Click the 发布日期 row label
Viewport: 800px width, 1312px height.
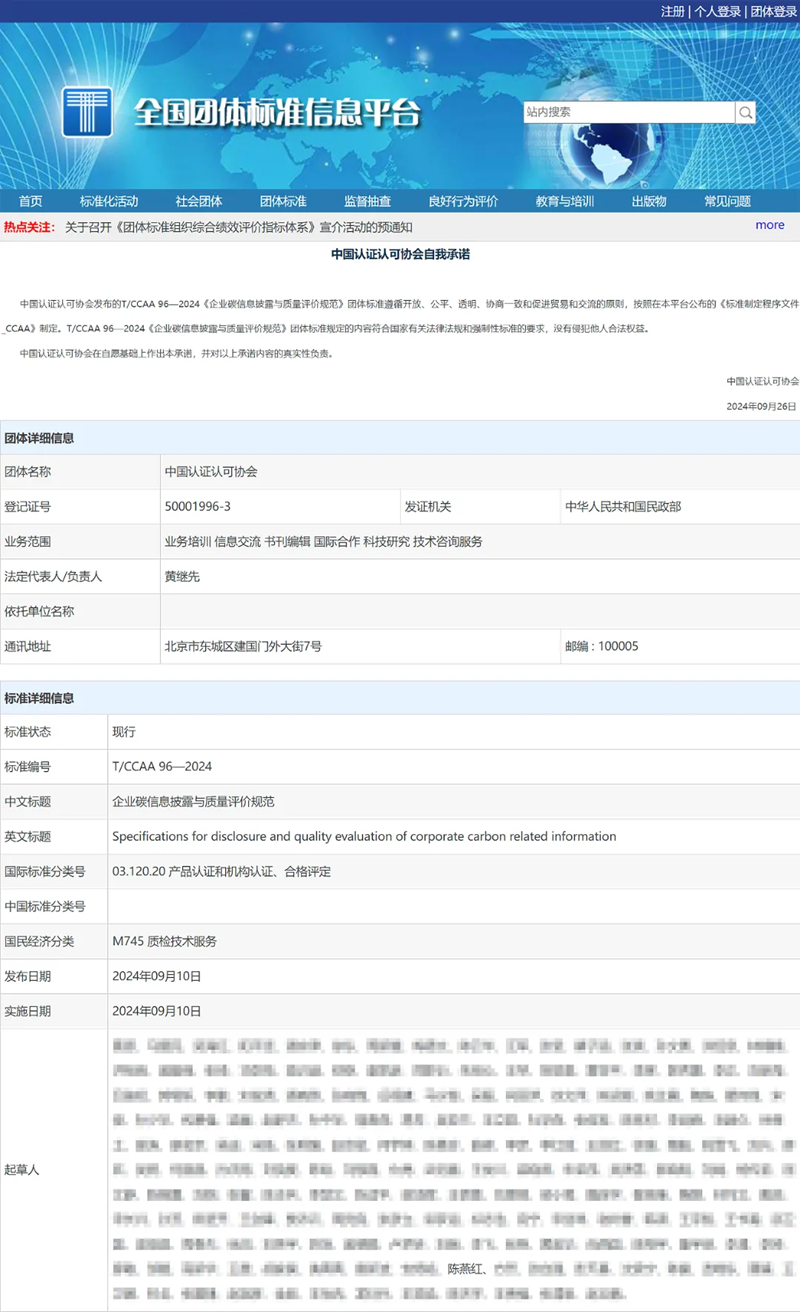point(27,977)
